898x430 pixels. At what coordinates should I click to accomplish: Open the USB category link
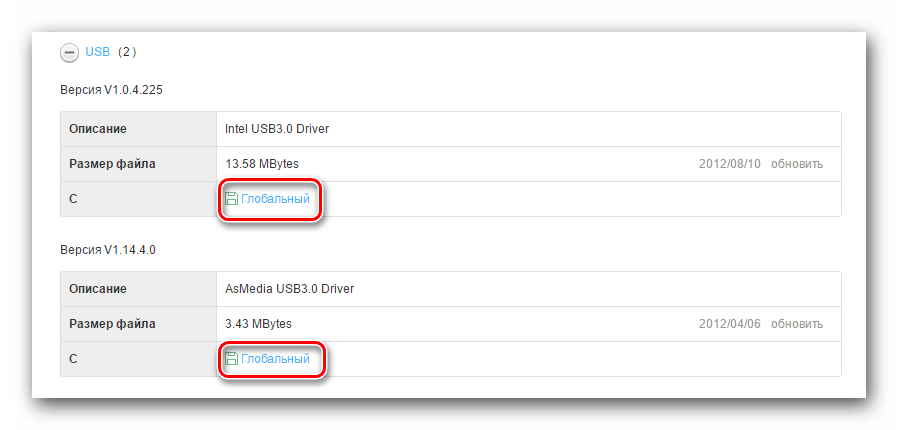coord(97,50)
